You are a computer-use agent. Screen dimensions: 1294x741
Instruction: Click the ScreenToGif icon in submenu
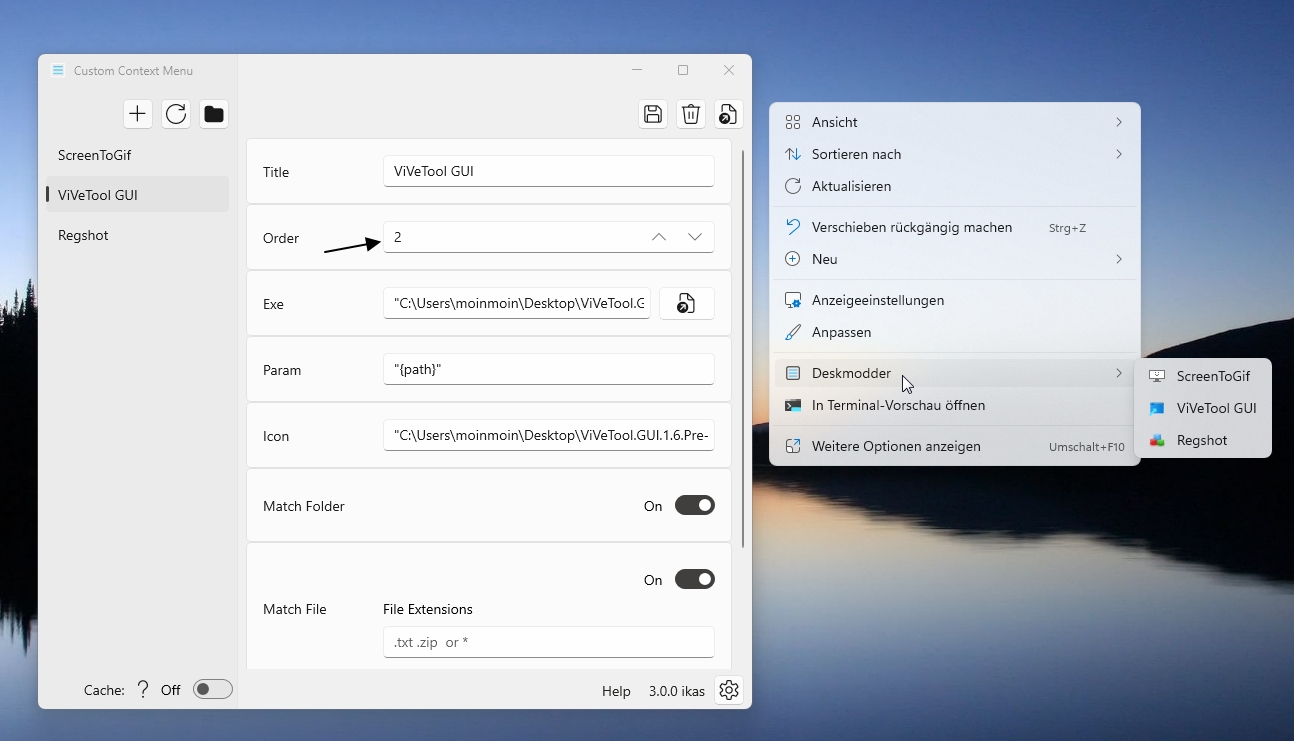click(x=1157, y=376)
